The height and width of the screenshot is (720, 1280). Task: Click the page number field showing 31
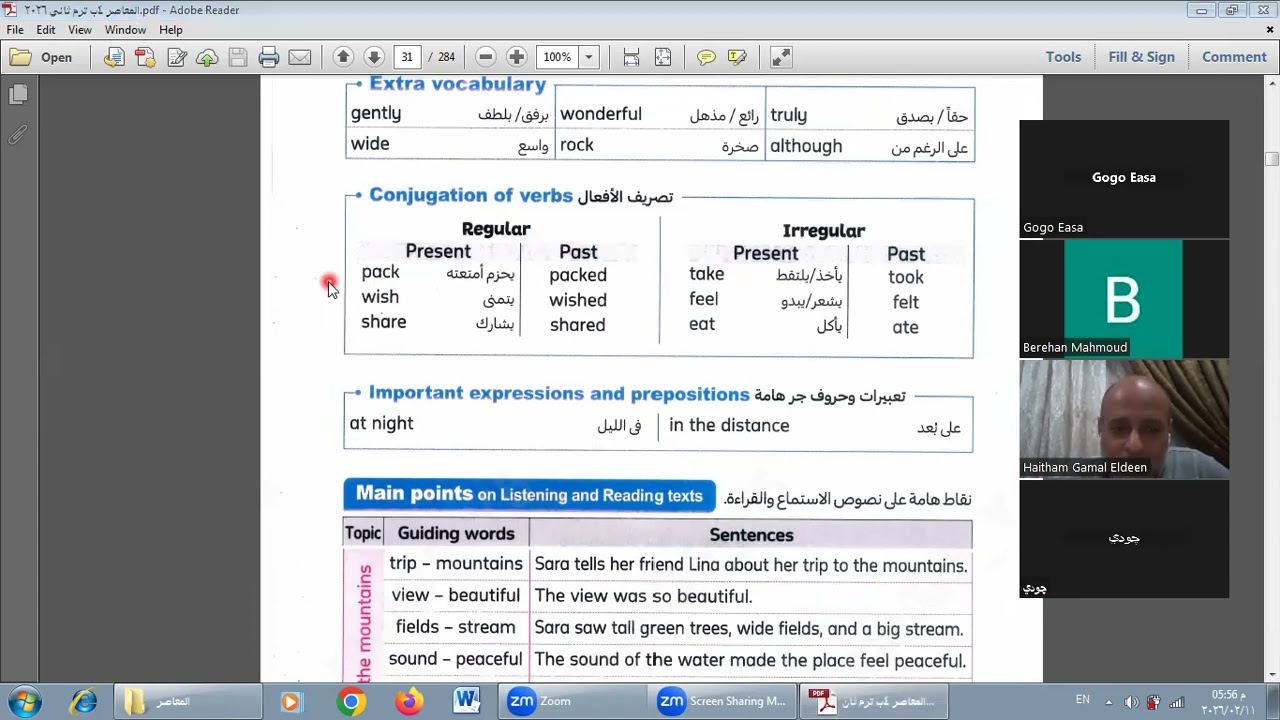tap(407, 57)
